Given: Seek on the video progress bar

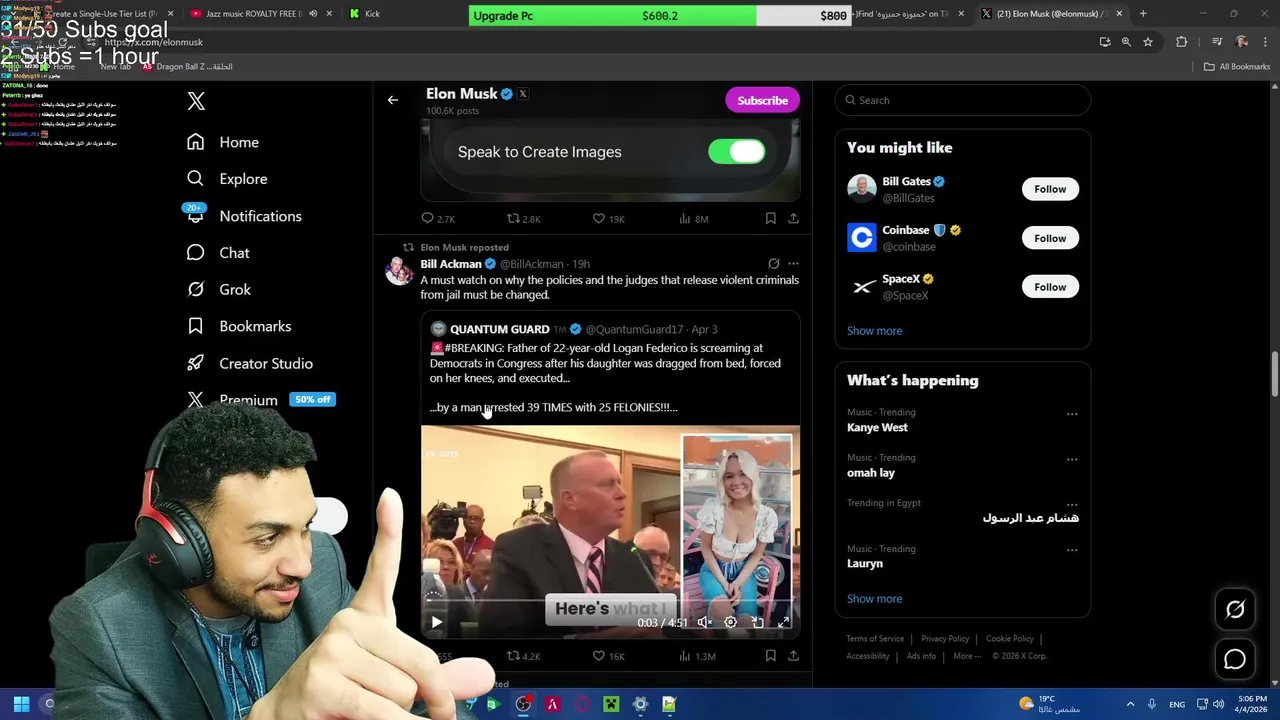Looking at the screenshot, I should (610, 601).
